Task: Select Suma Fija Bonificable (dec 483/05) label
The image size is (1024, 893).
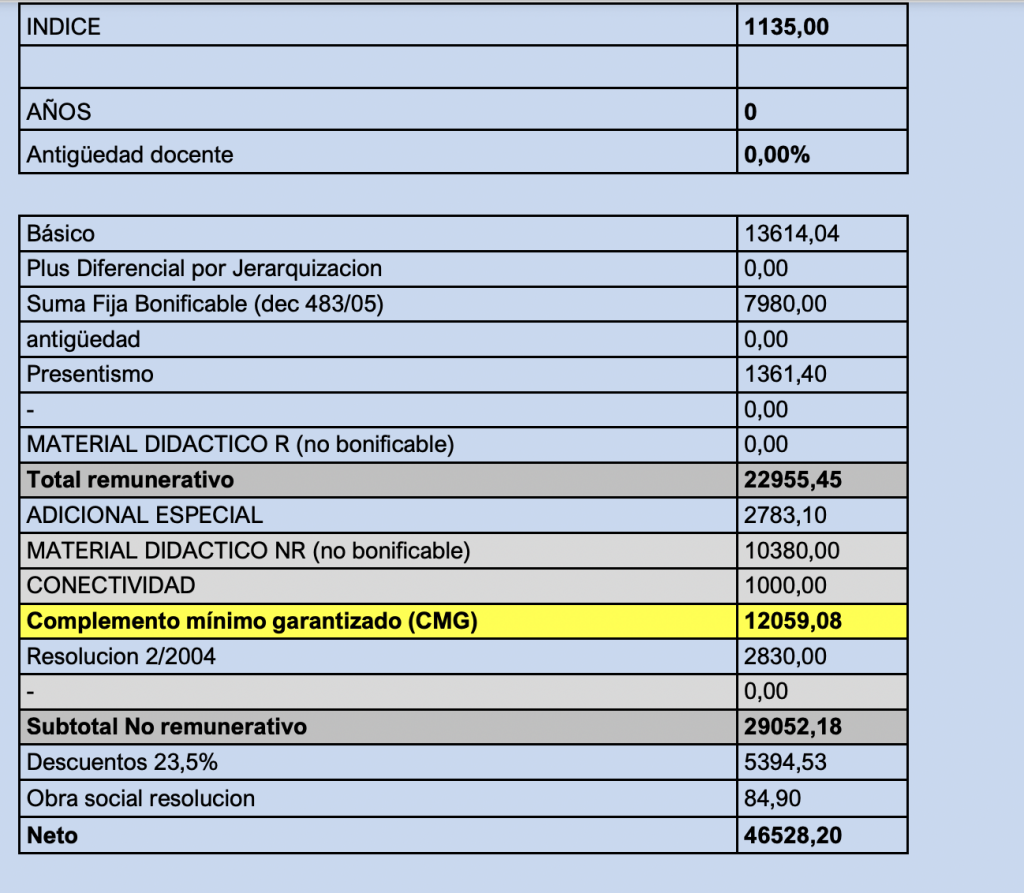Action: point(205,304)
